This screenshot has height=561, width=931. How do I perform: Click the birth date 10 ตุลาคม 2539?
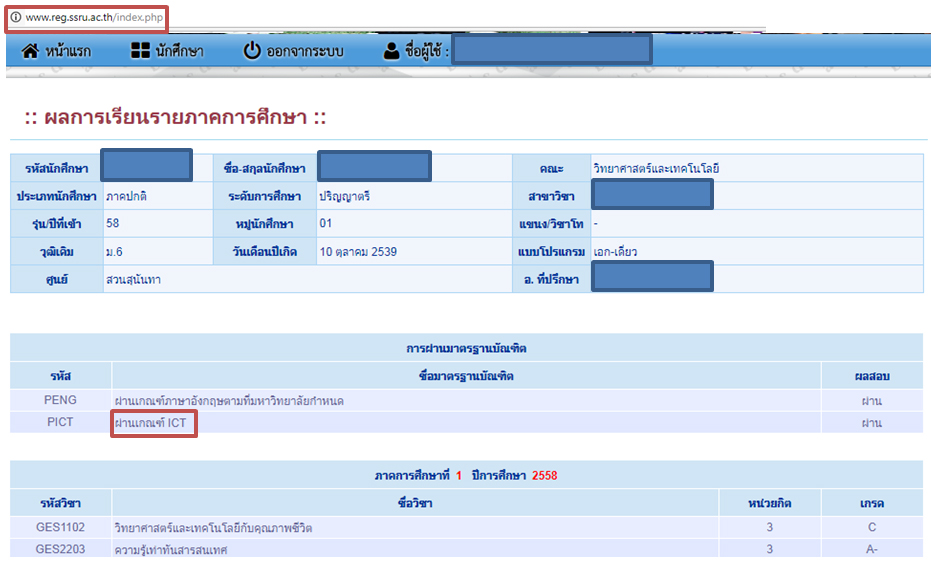click(x=358, y=251)
